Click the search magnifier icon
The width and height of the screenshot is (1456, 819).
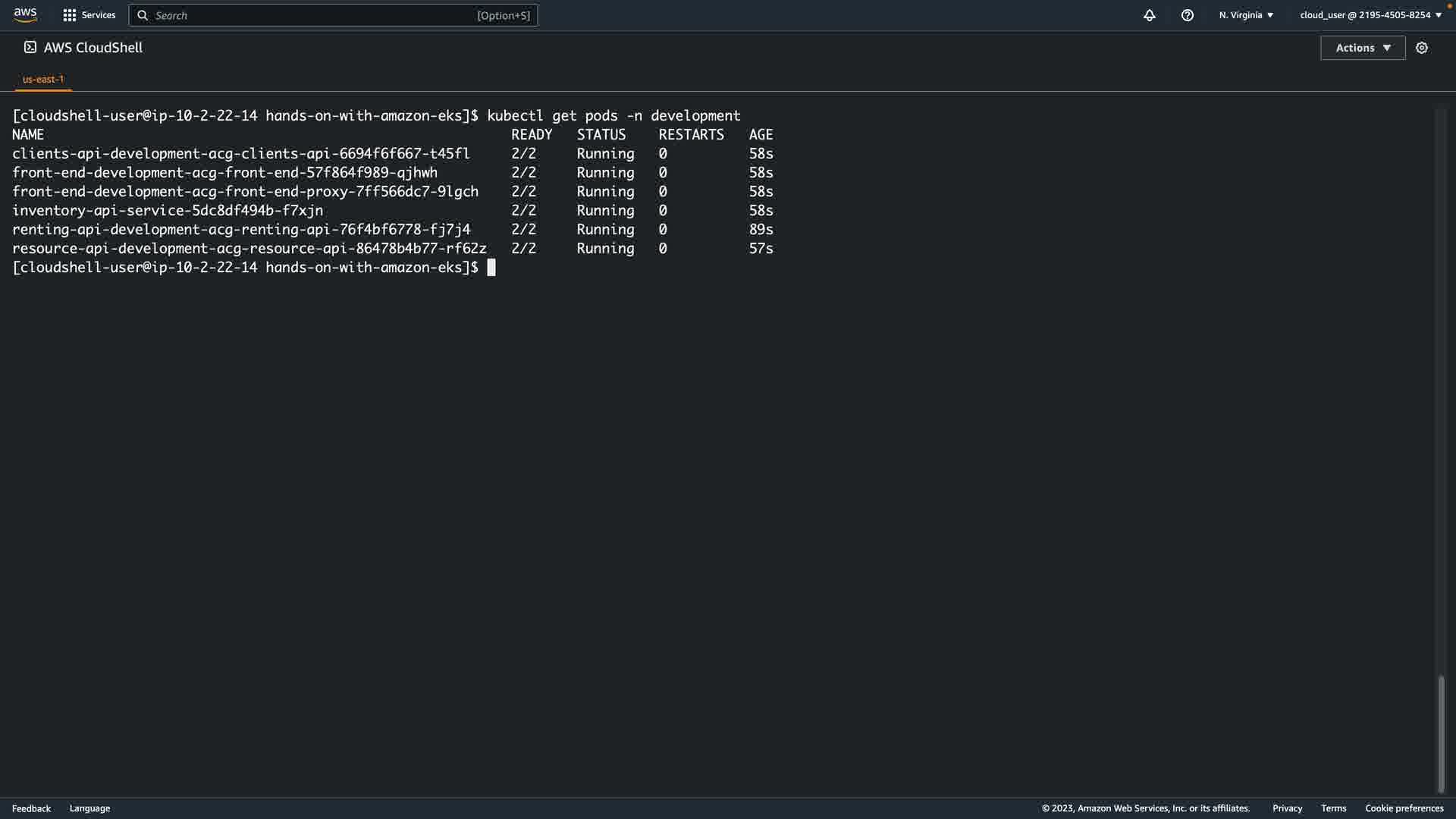143,15
